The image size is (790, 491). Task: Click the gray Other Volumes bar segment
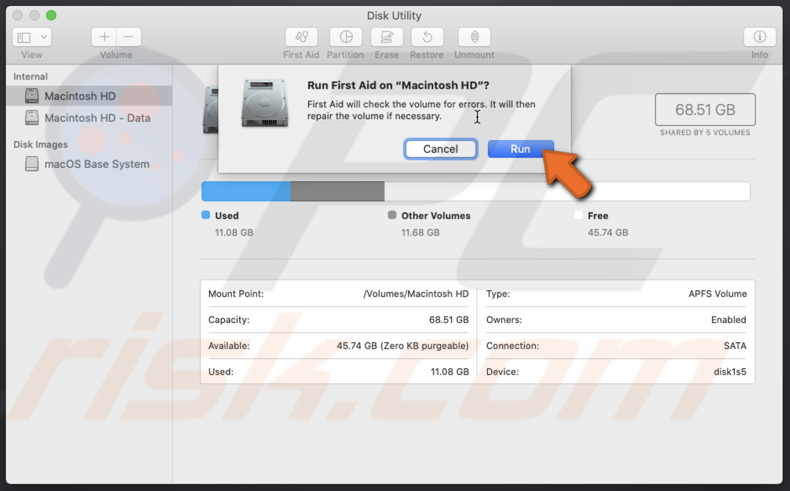pos(338,191)
